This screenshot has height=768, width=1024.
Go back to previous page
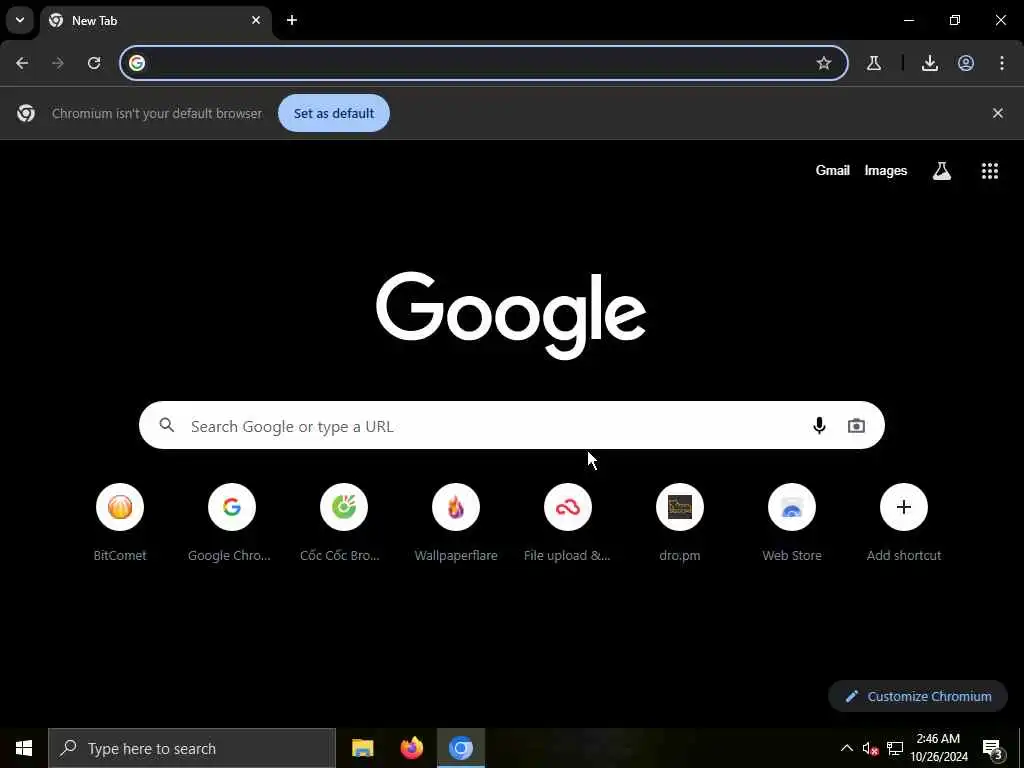click(22, 63)
